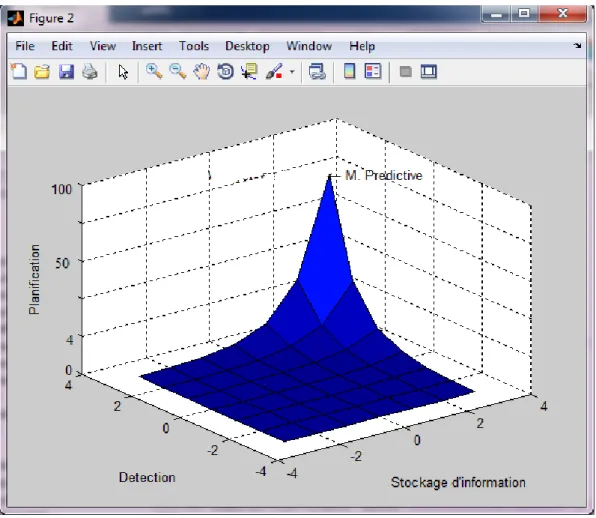Viewport: 596px width, 518px height.
Task: Click the 50 tick label on the z-axis
Action: tap(62, 263)
